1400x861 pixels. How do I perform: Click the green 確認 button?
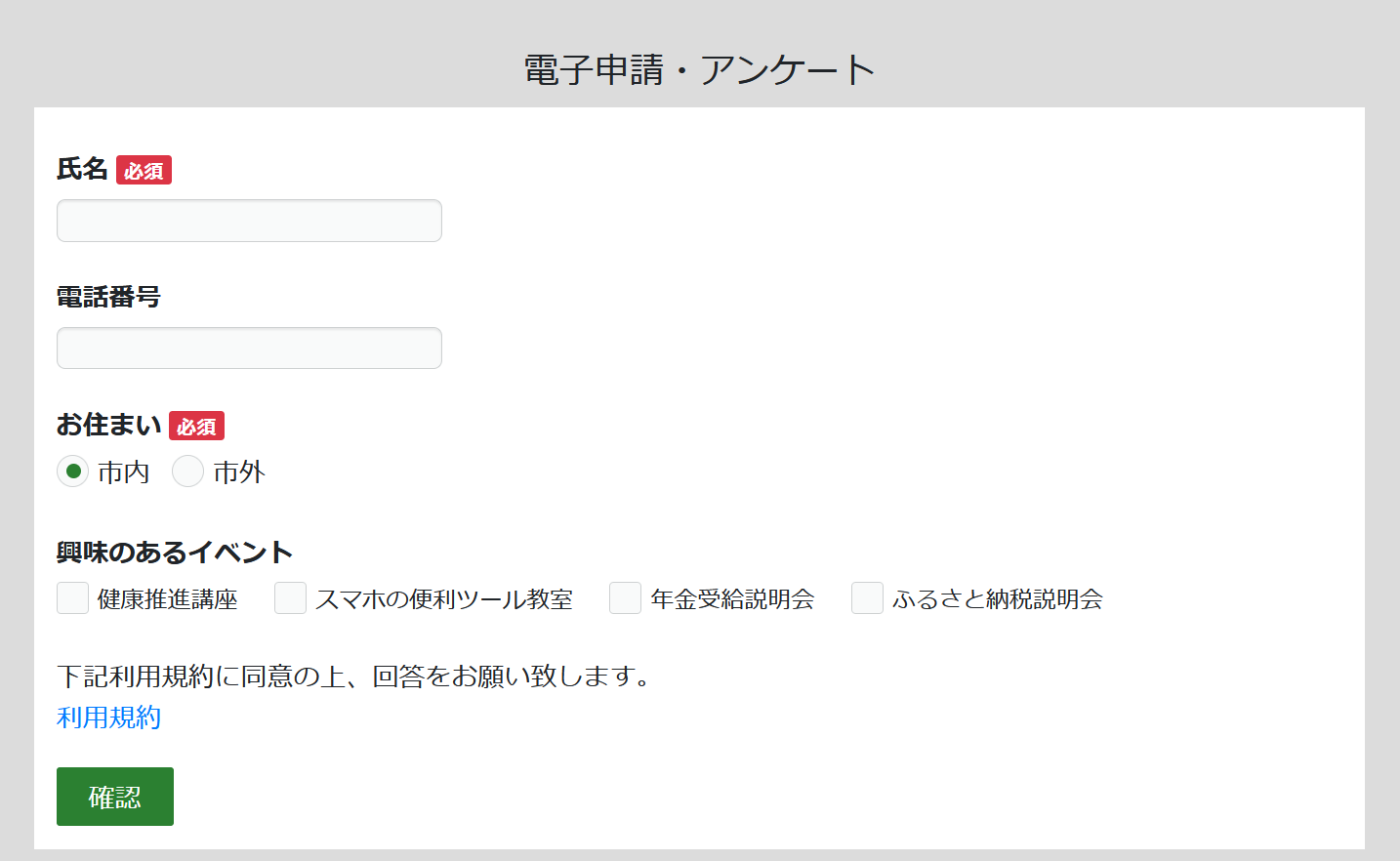point(115,797)
